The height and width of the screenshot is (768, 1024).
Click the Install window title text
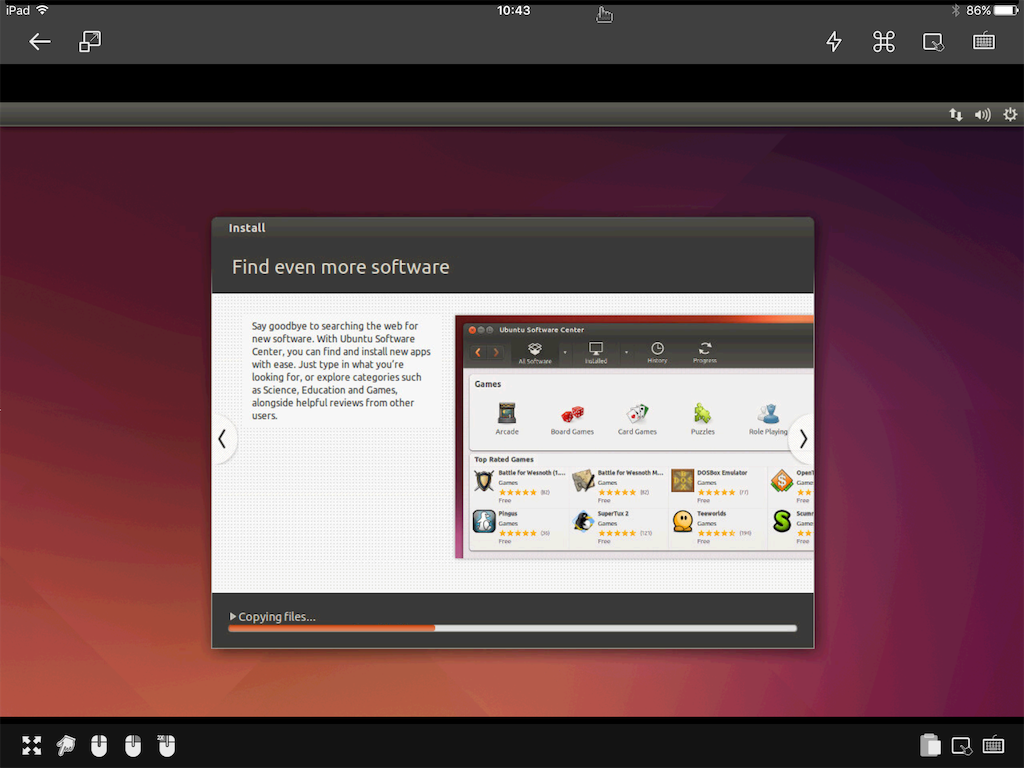(x=247, y=228)
